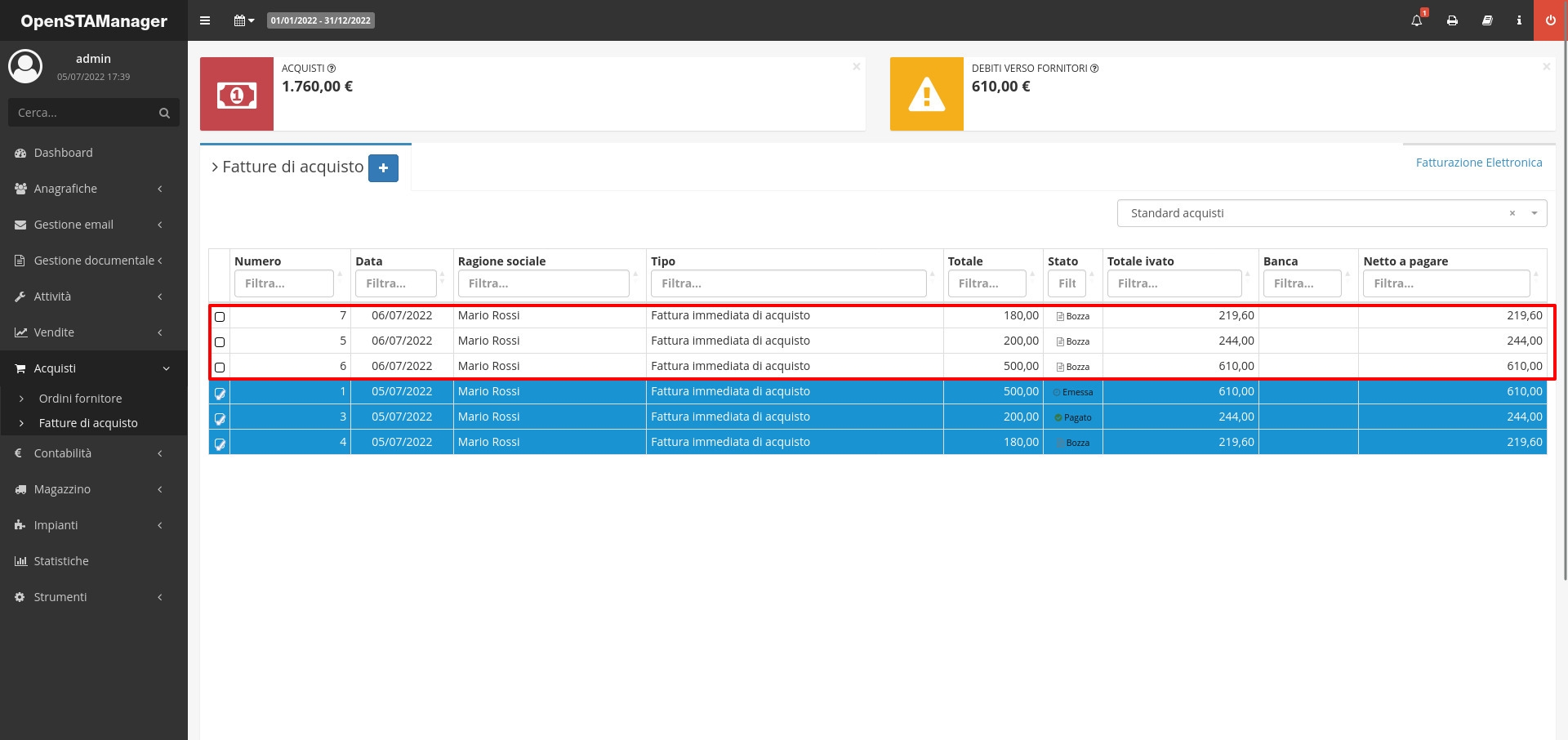Screen dimensions: 1568x740
Task: Click the hamburger menu toggle icon
Action: [205, 20]
